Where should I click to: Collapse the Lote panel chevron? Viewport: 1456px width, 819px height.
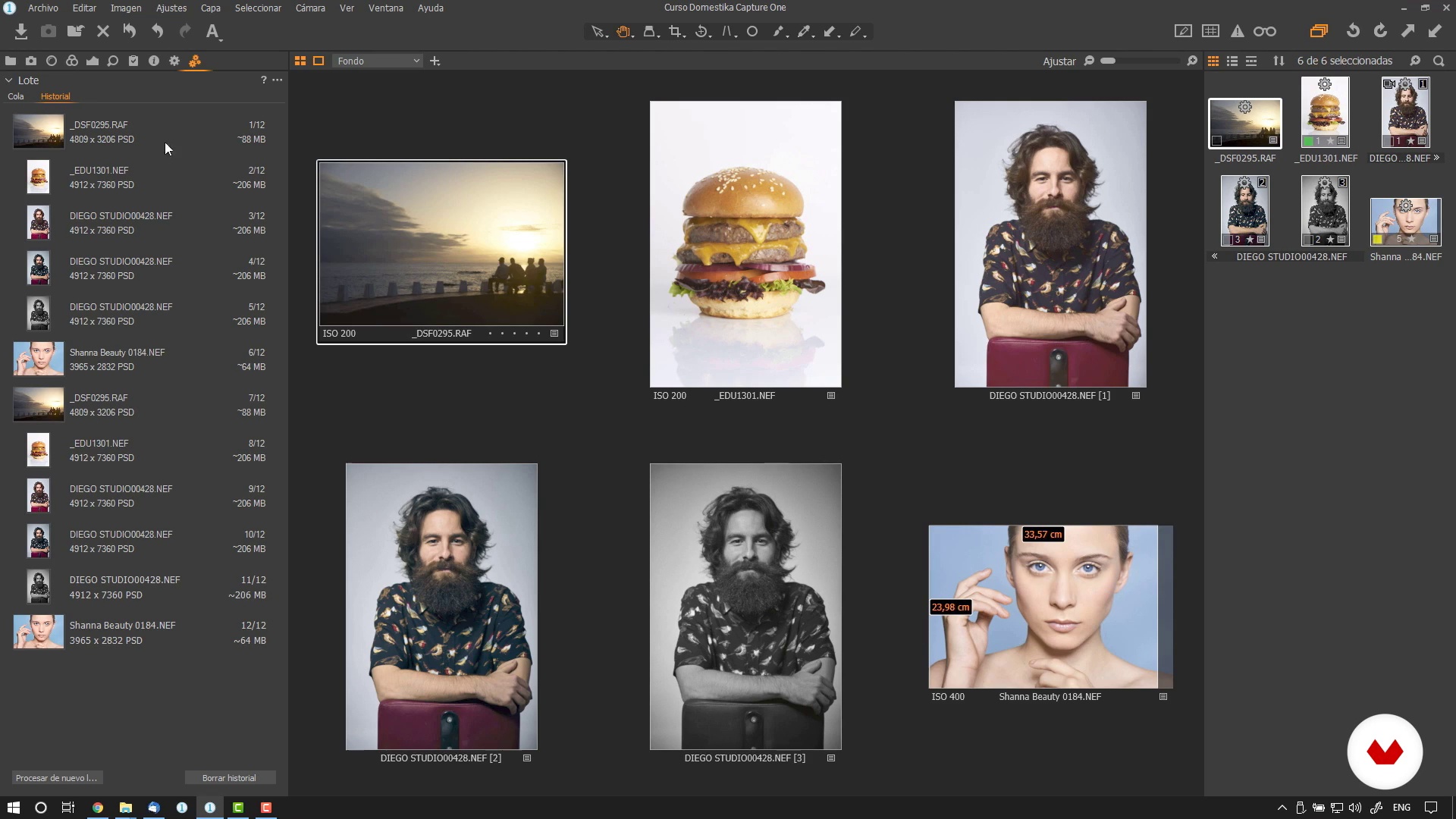pos(9,80)
